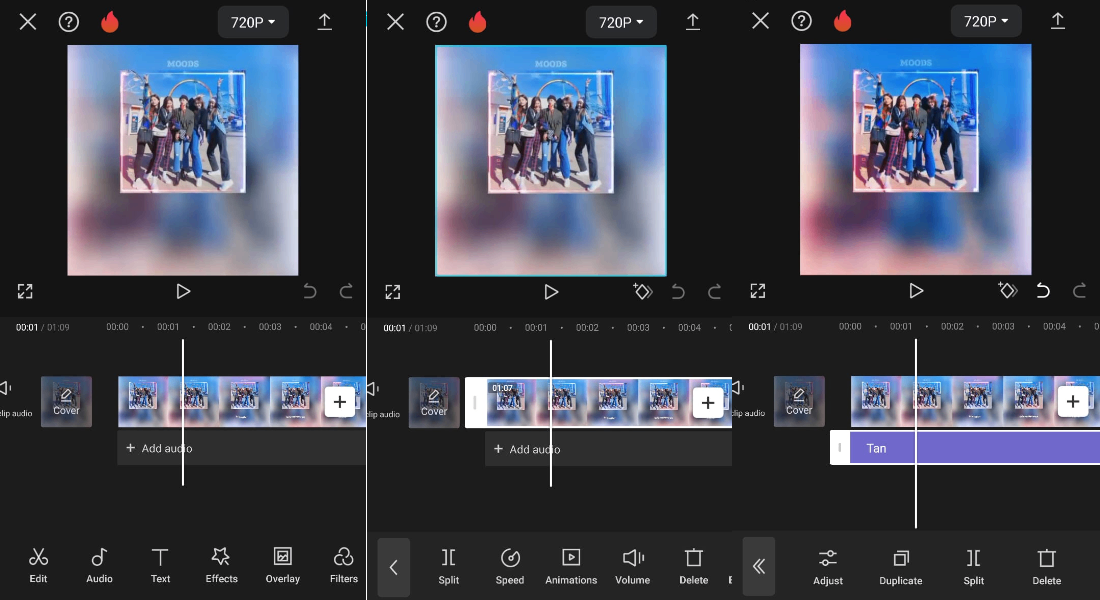The width and height of the screenshot is (1100, 600).
Task: Add clip with plus button in middle panel
Action: pyautogui.click(x=708, y=403)
